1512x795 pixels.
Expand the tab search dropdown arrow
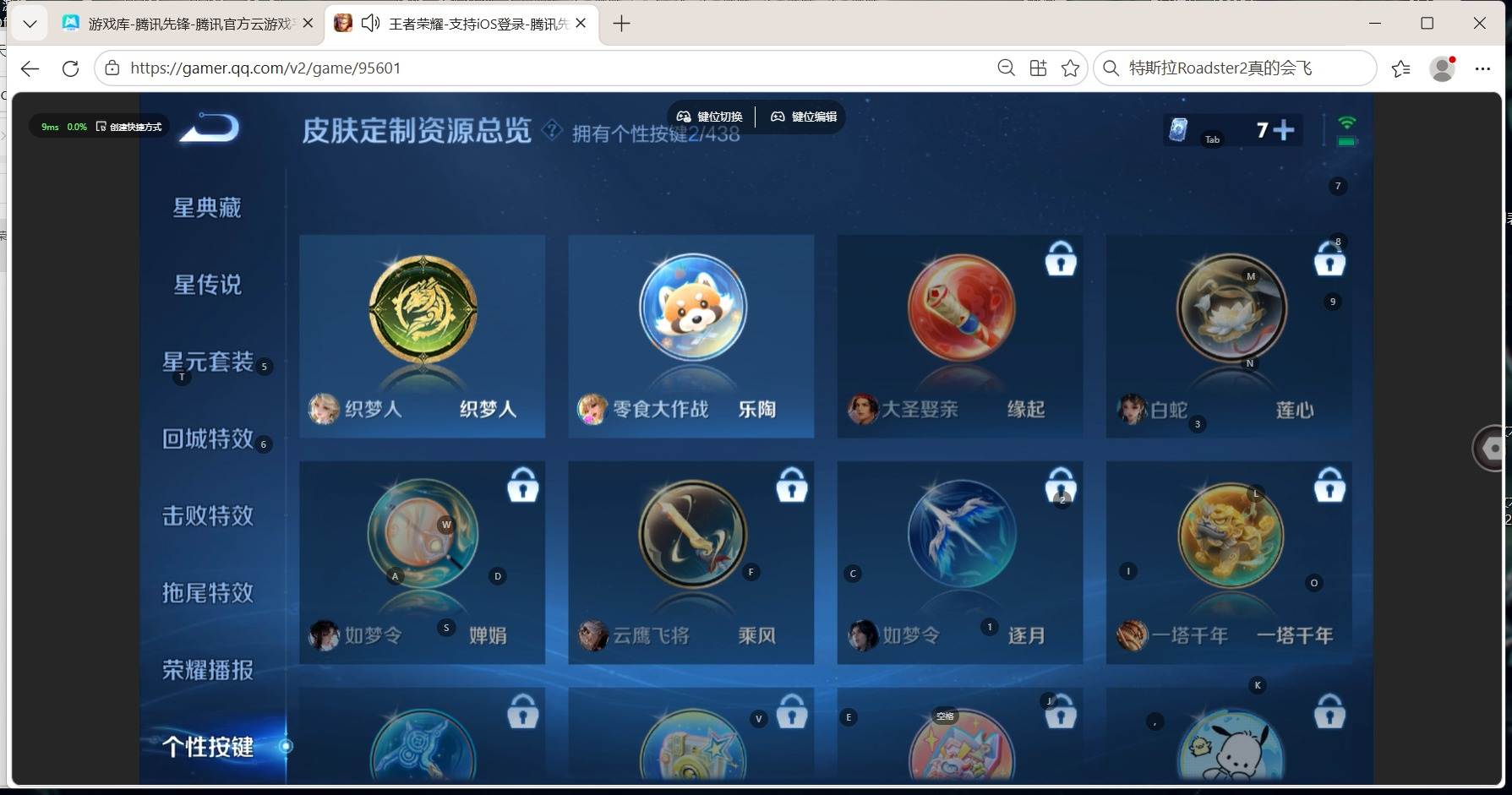tap(30, 23)
